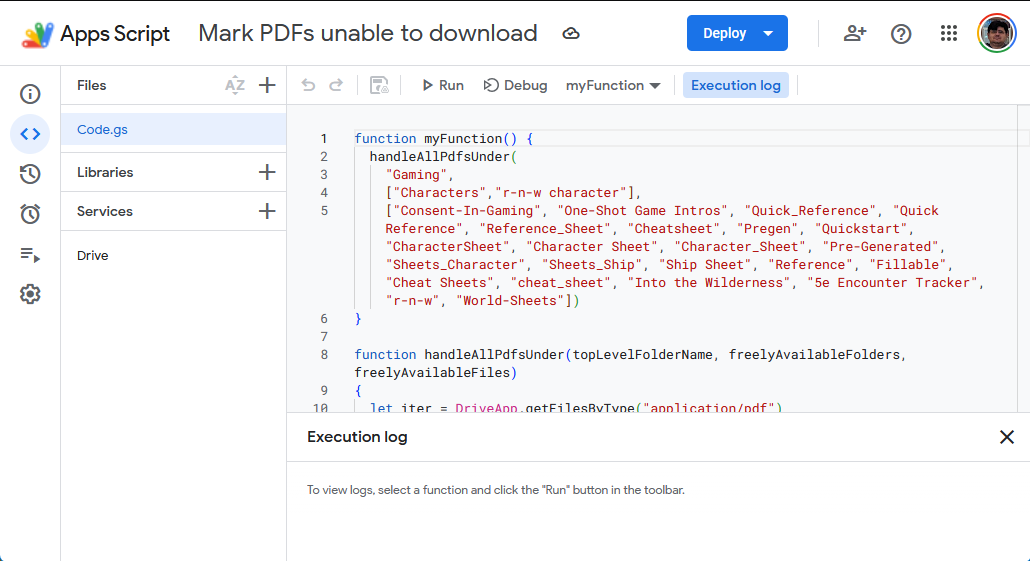
Task: Open the Google apps grid menu
Action: coord(949,33)
